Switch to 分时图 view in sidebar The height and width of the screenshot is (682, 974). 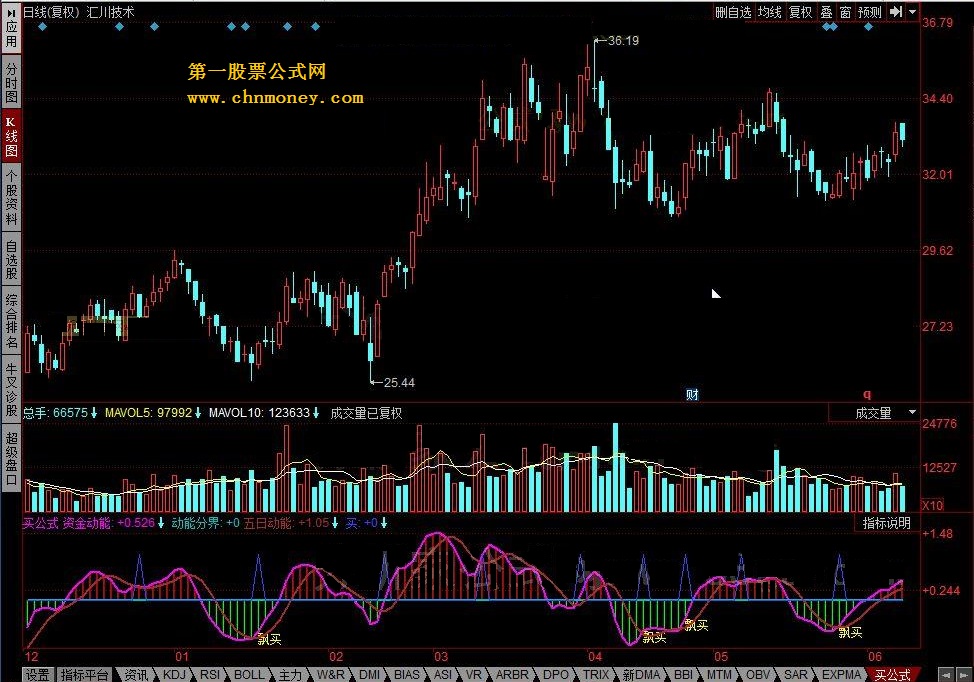[11, 82]
